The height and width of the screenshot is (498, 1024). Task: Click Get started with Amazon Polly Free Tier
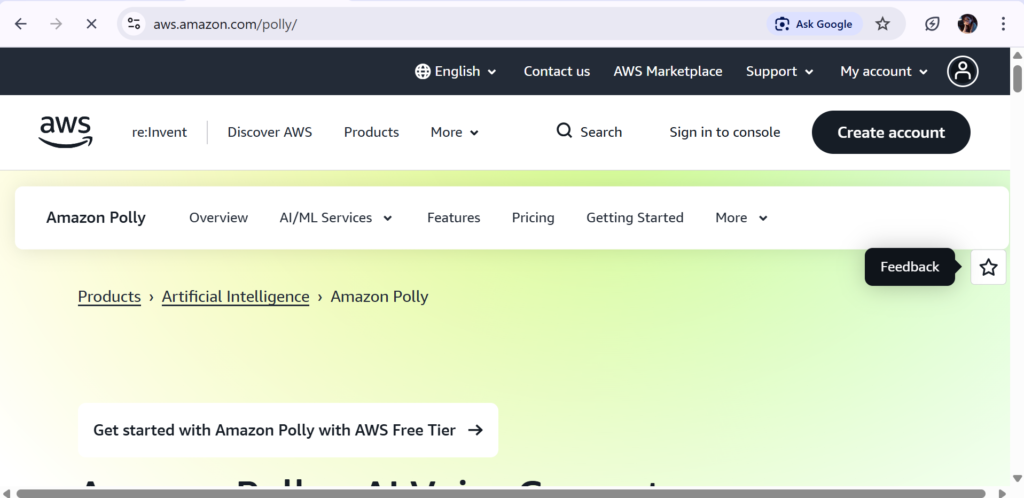coord(288,430)
